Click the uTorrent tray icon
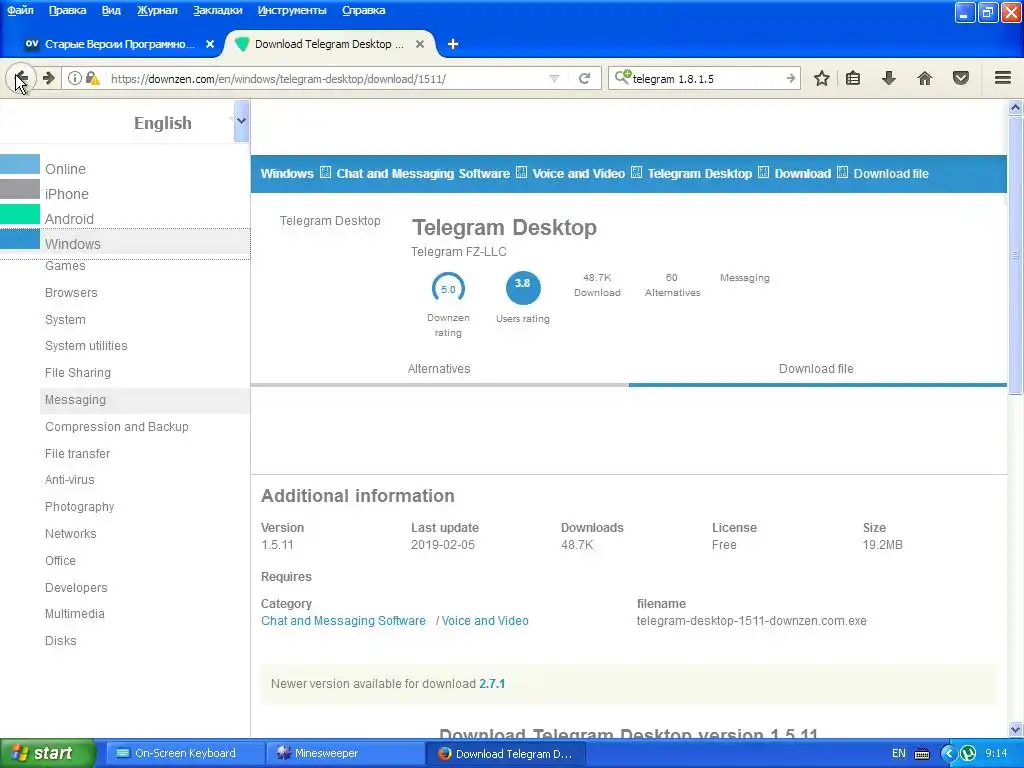The image size is (1024, 768). 968,753
